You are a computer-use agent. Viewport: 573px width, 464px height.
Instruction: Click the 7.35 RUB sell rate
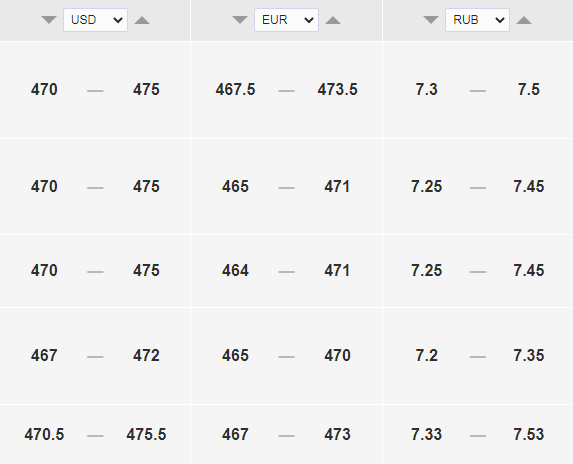coord(529,355)
